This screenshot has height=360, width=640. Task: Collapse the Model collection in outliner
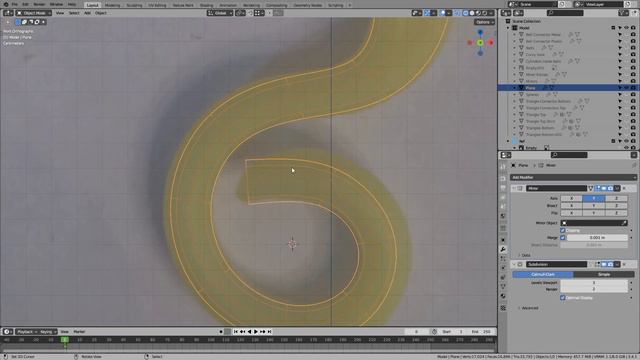[x=508, y=28]
